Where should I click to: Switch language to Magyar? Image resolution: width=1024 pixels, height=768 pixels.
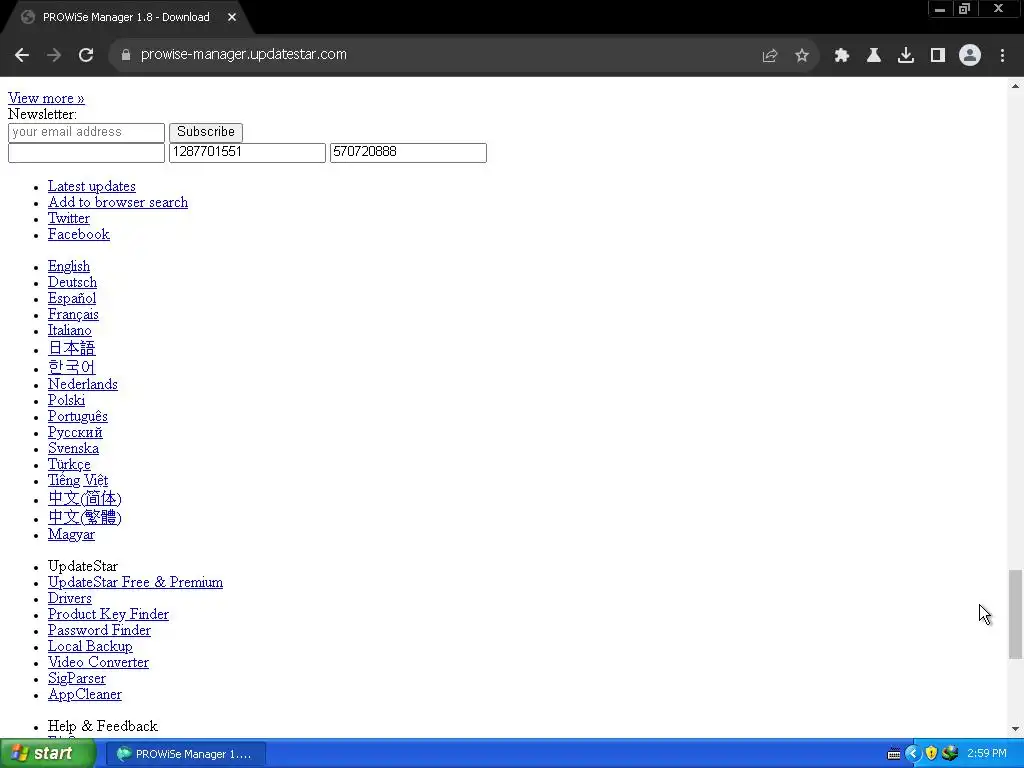[x=71, y=535]
